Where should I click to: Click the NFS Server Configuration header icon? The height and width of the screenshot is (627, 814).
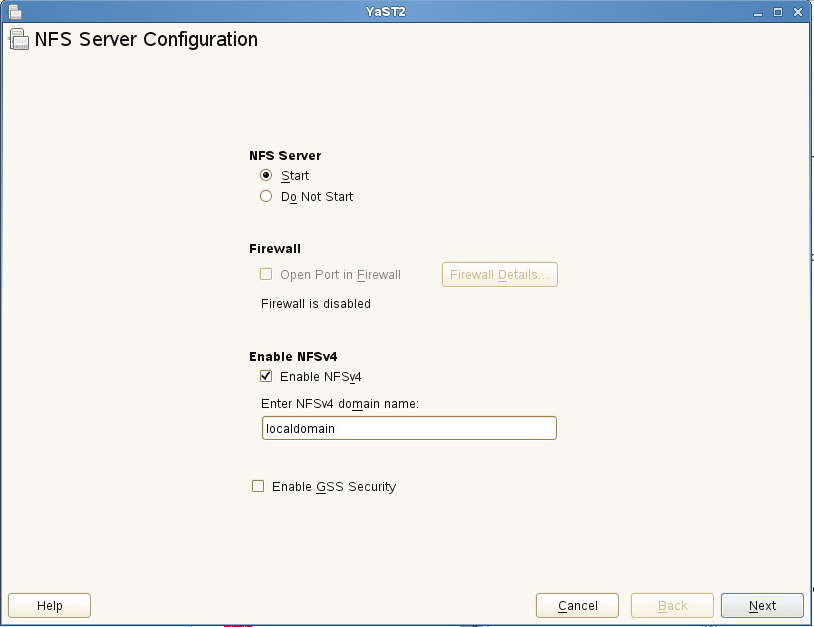click(19, 40)
